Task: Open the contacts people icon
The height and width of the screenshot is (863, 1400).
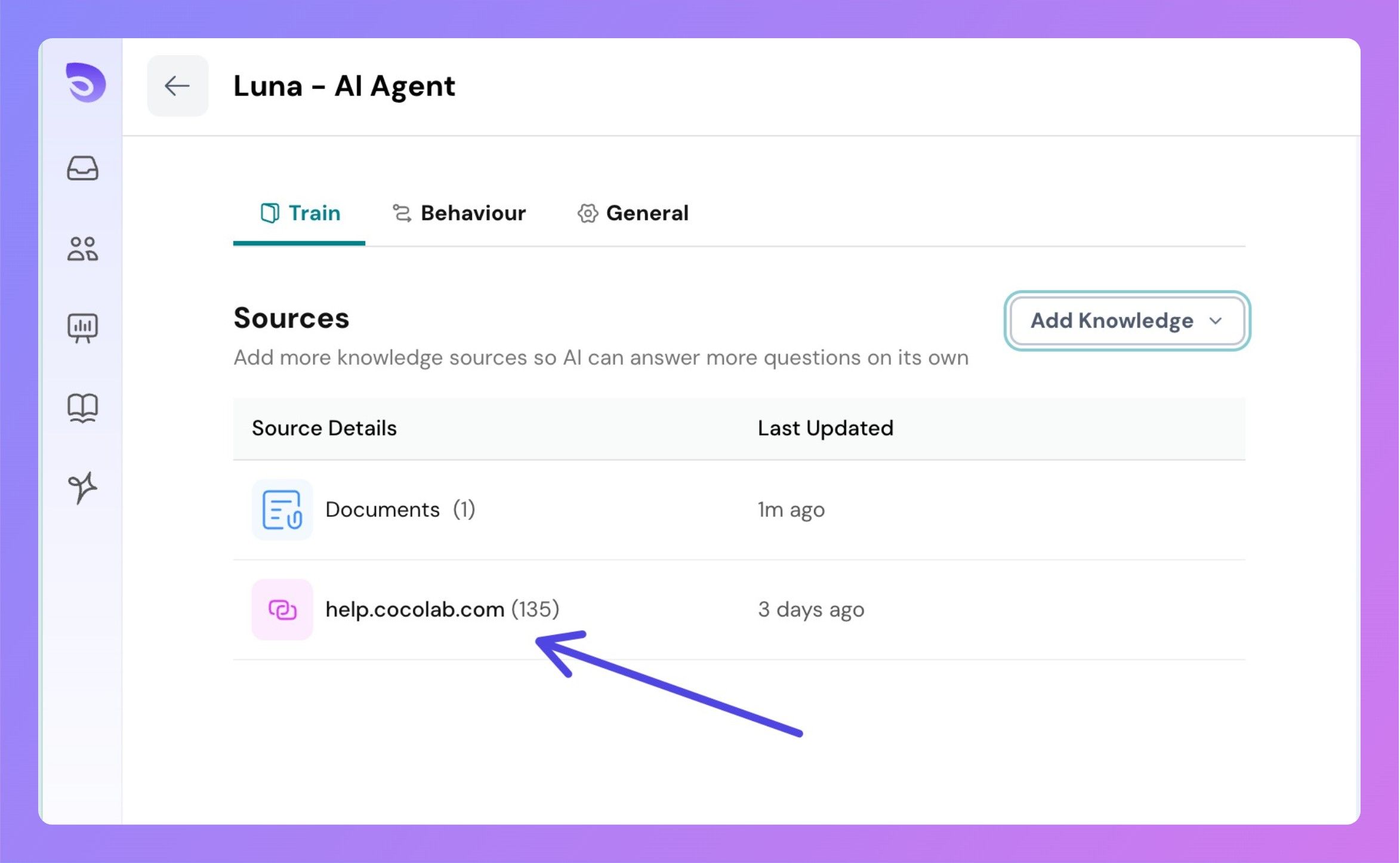Action: coord(82,248)
